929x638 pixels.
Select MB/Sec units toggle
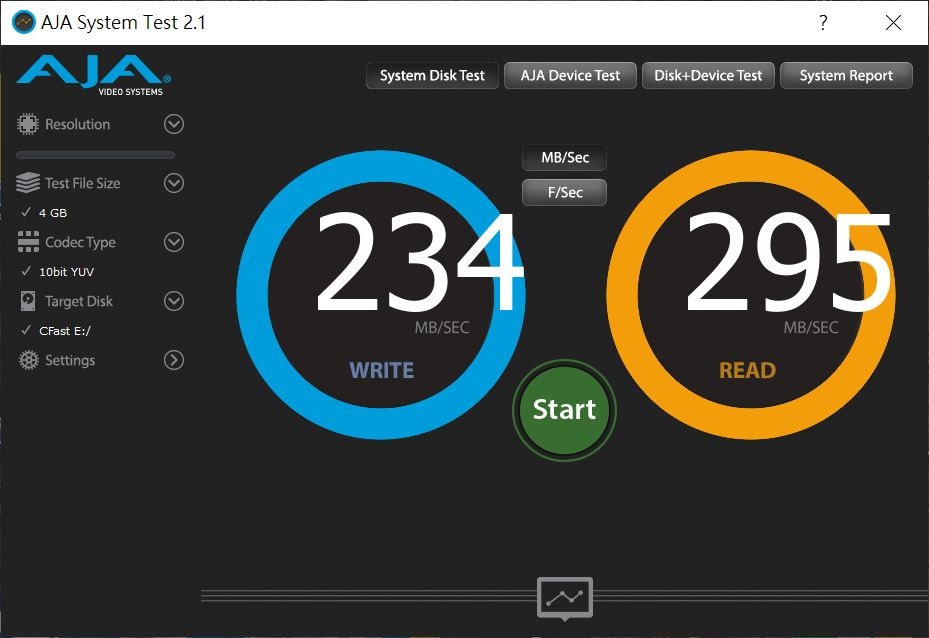coord(565,158)
